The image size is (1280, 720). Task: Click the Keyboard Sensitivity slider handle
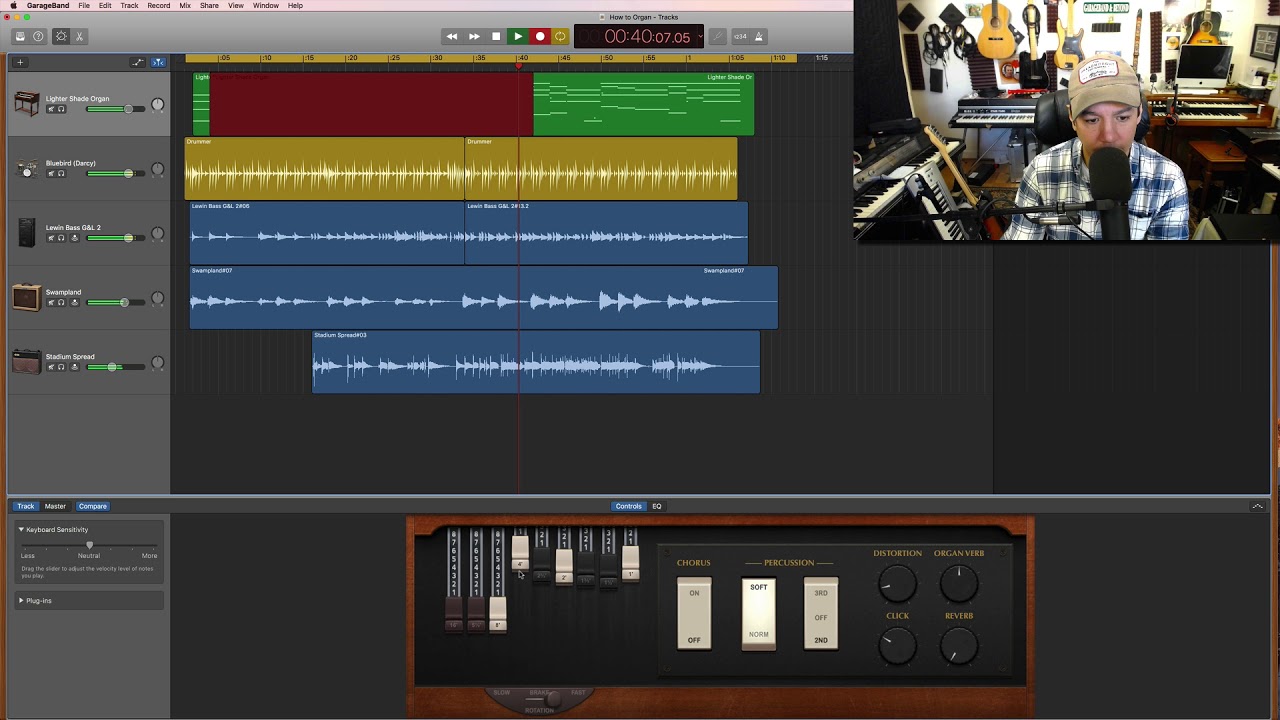click(89, 545)
